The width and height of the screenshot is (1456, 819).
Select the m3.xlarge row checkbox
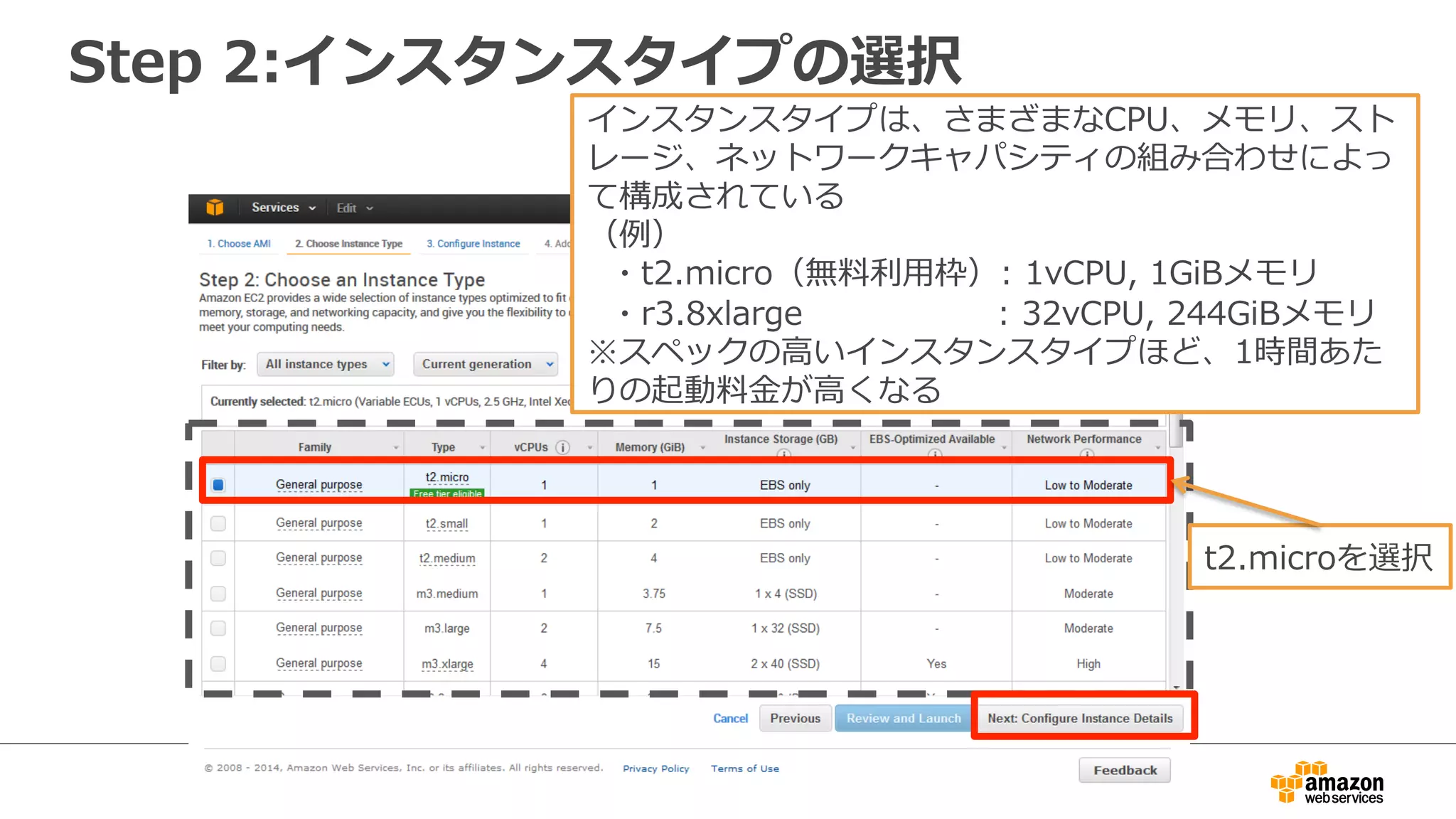(x=218, y=663)
